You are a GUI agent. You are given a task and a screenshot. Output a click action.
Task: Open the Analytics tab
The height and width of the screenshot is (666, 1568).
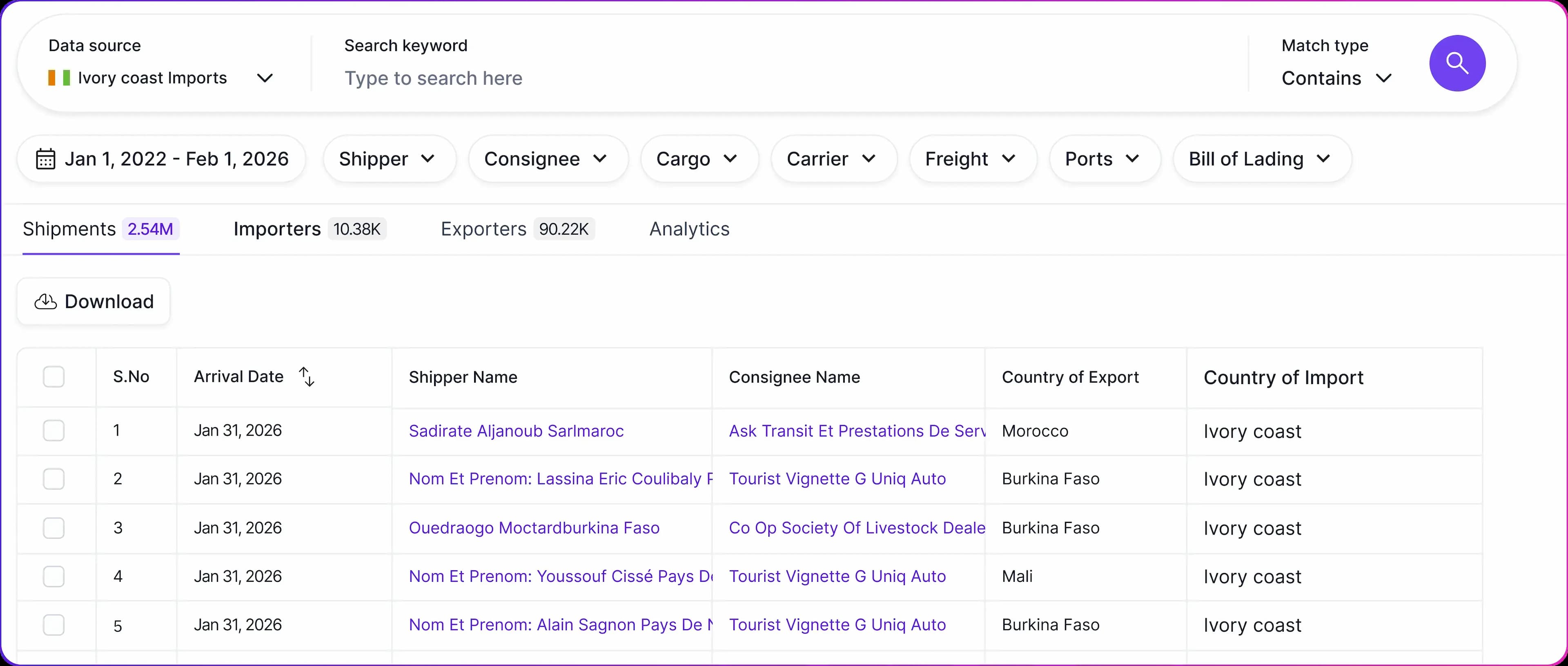pos(689,229)
